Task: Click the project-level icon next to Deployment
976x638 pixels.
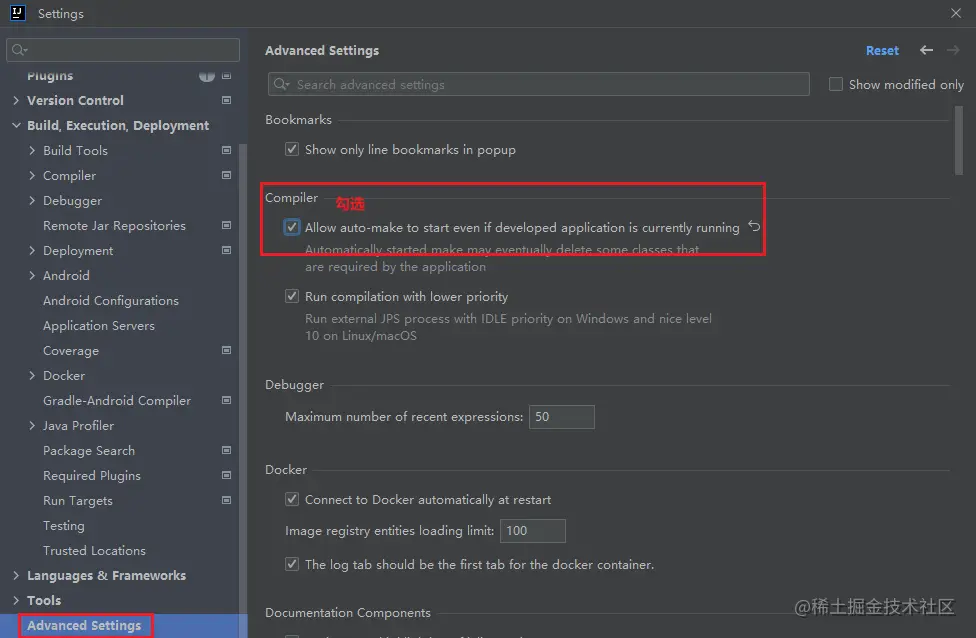Action: pyautogui.click(x=227, y=250)
